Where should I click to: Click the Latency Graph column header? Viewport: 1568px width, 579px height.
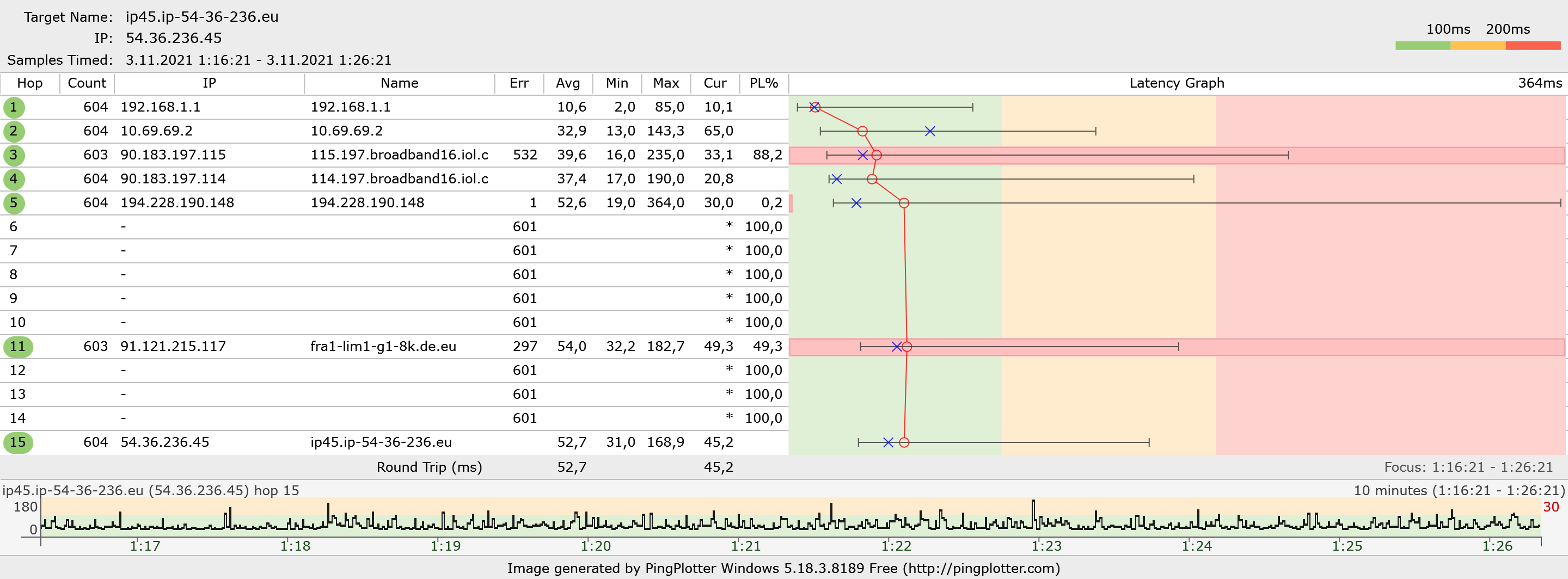1176,83
